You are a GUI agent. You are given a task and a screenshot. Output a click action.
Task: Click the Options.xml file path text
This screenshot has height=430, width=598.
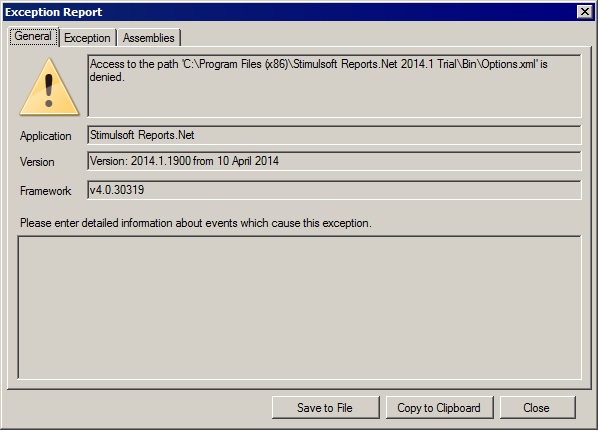(x=359, y=64)
